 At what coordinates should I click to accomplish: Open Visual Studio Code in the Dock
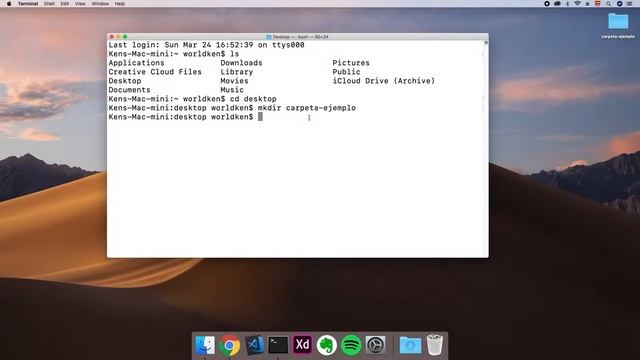point(254,345)
